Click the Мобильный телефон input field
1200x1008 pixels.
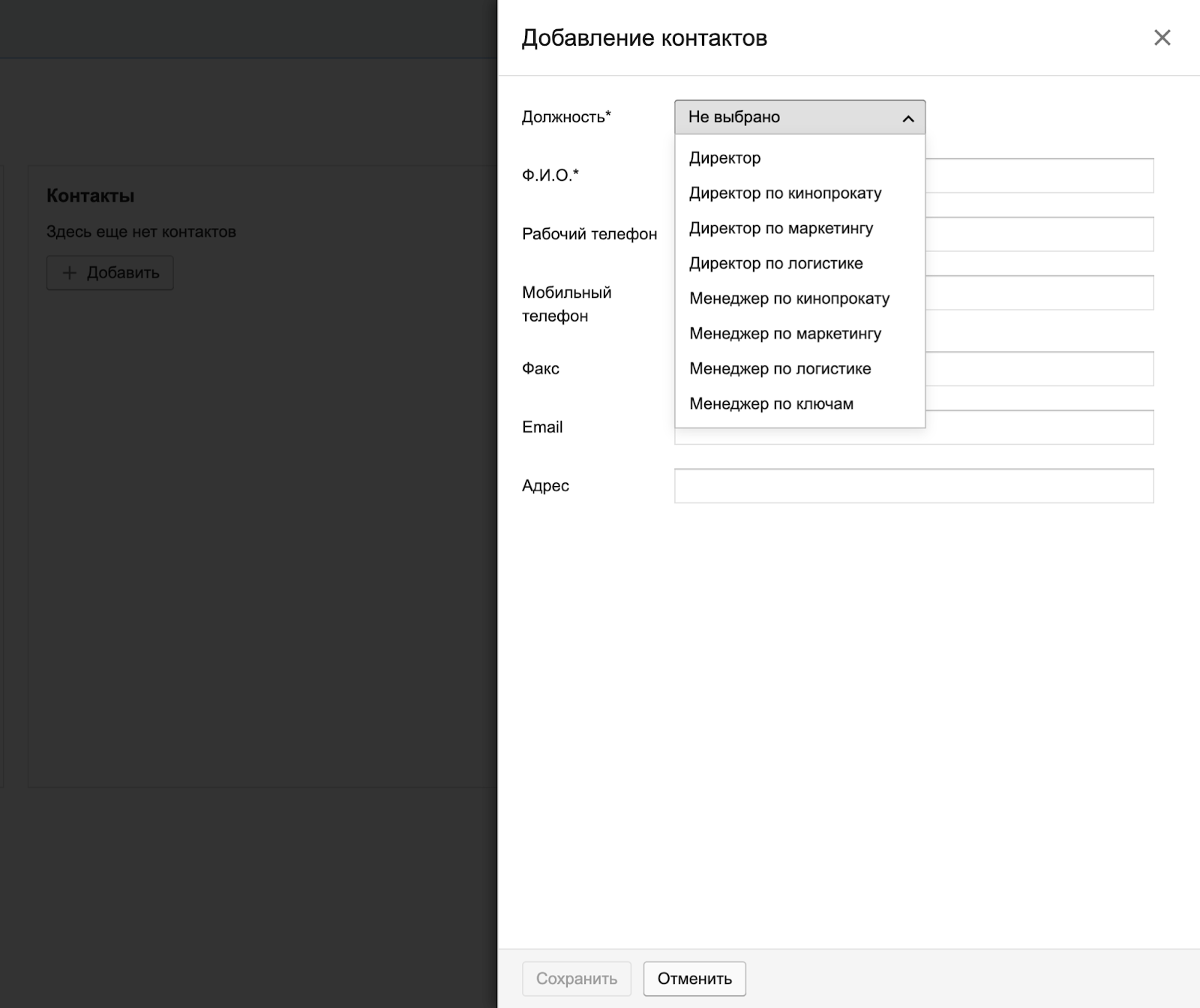(1039, 292)
